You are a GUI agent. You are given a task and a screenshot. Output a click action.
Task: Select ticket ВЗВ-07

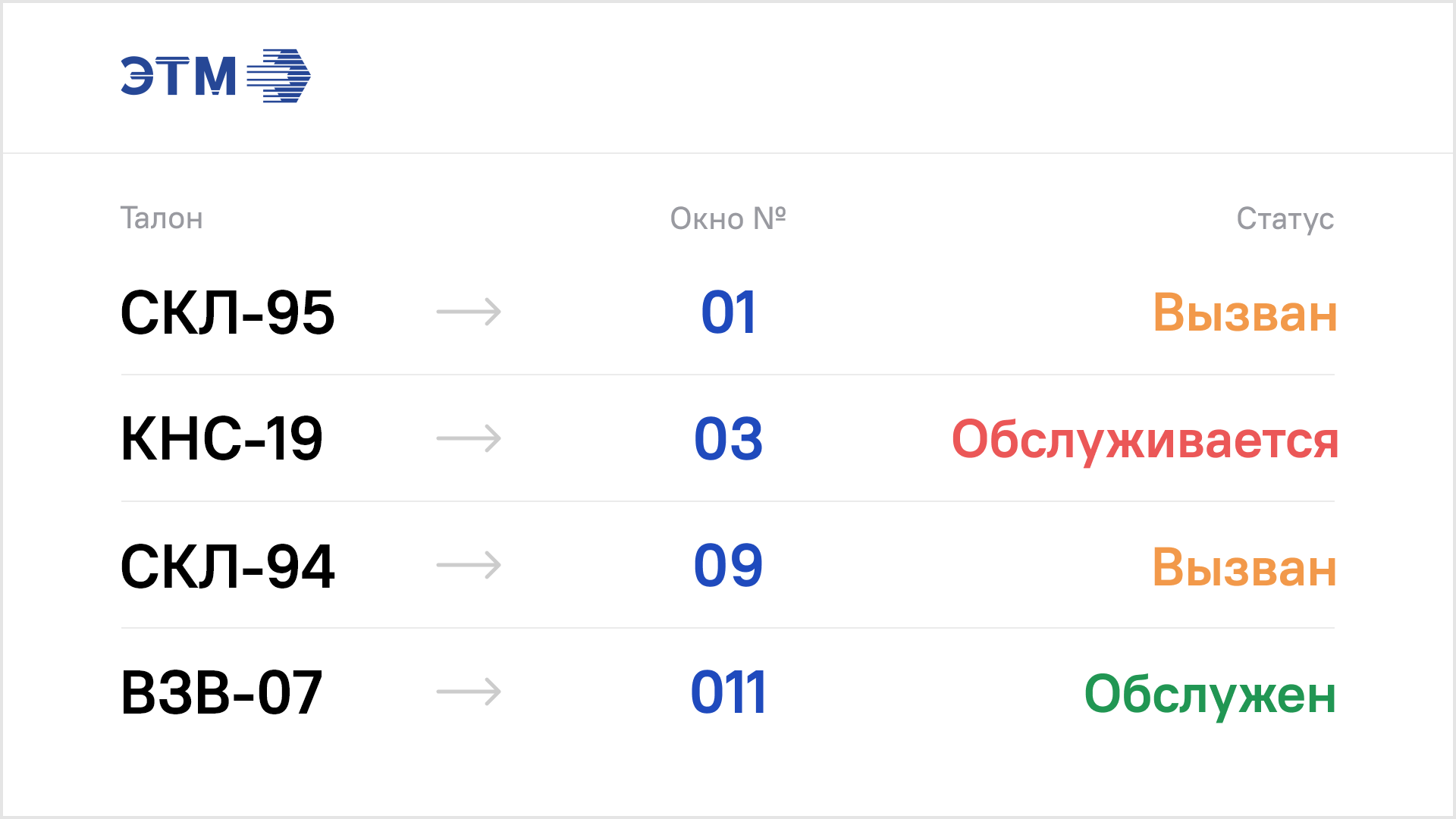click(x=221, y=692)
